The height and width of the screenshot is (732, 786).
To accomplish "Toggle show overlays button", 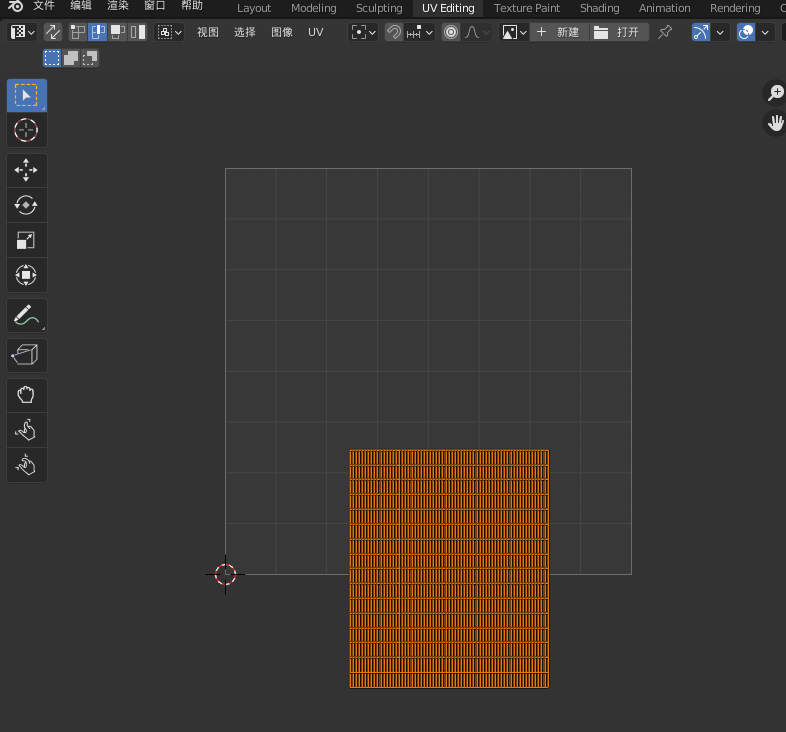I will click(746, 33).
